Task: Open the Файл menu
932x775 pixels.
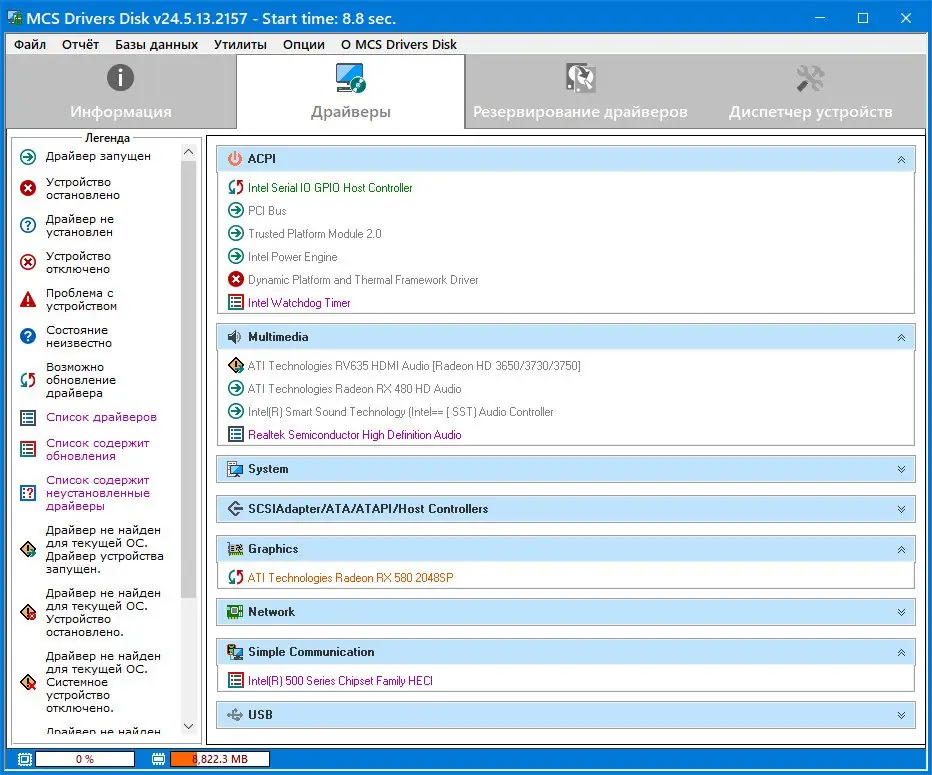Action: [x=30, y=45]
